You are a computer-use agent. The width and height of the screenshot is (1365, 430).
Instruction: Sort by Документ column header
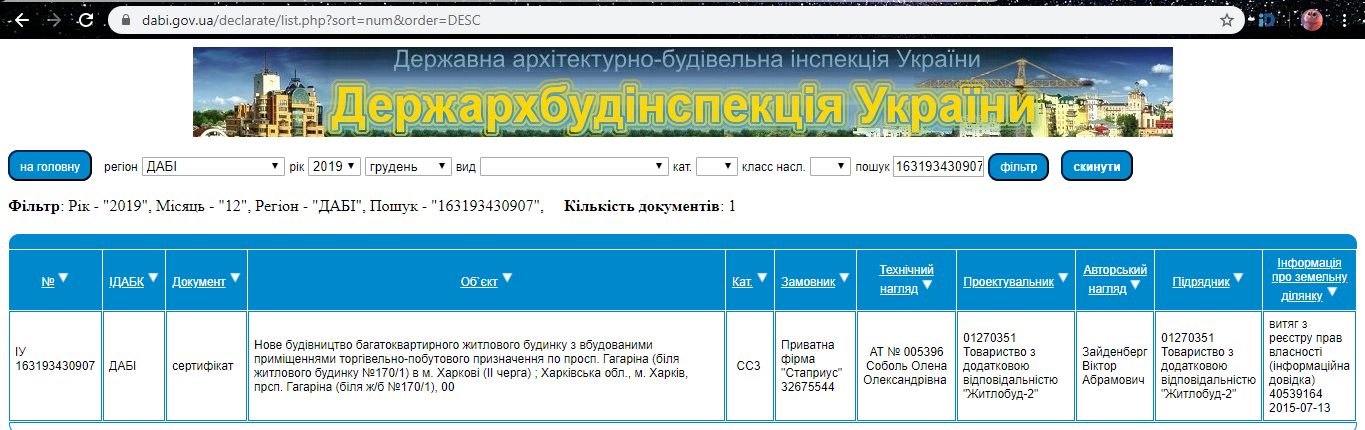[199, 282]
